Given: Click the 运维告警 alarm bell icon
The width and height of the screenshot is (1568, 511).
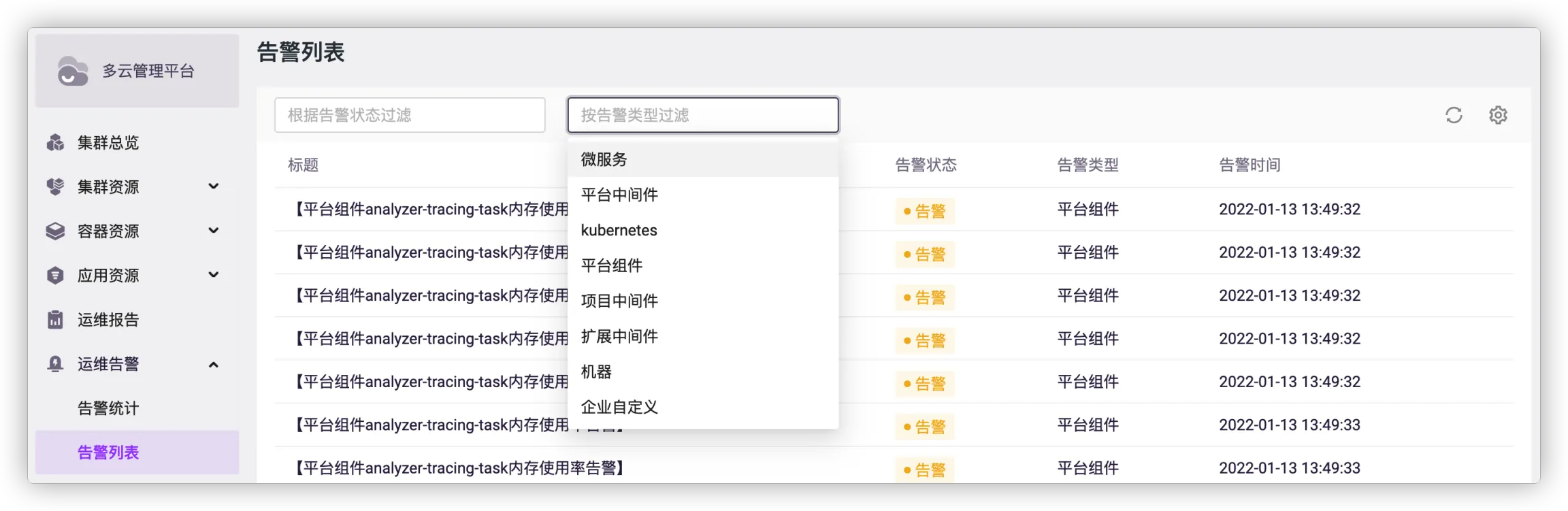Looking at the screenshot, I should tap(55, 364).
